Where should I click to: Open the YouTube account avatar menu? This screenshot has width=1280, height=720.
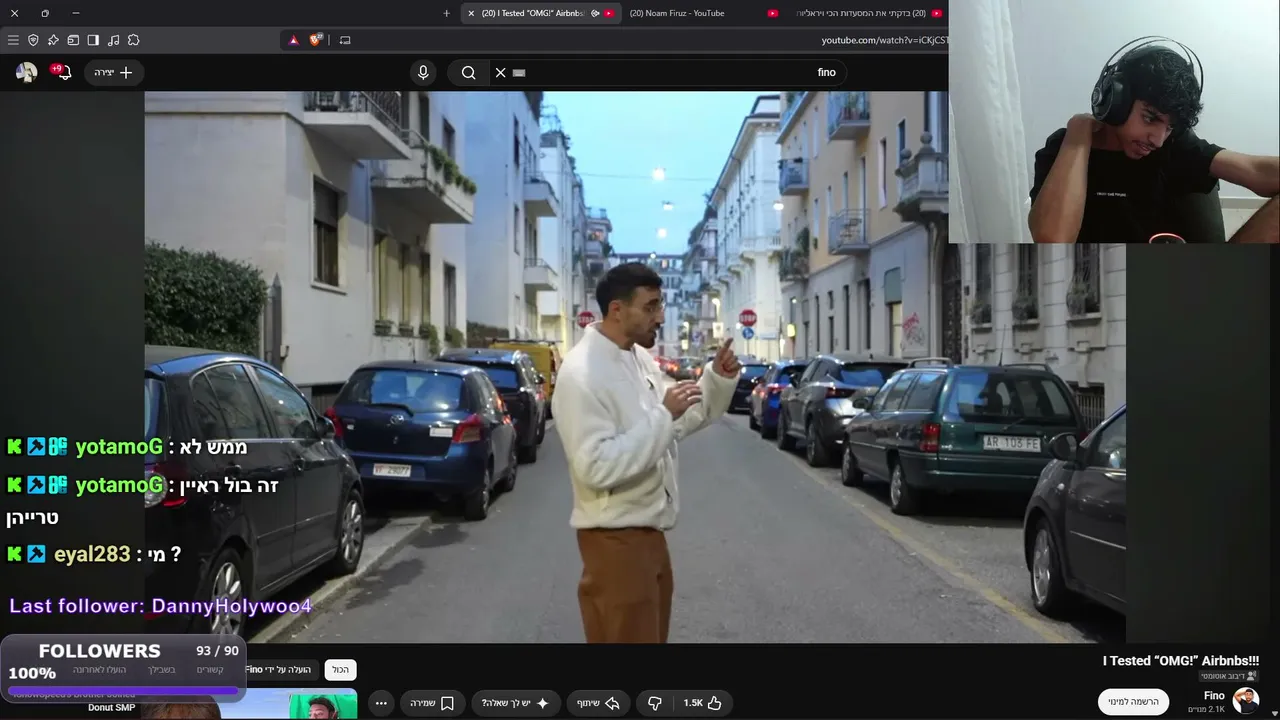click(x=27, y=72)
